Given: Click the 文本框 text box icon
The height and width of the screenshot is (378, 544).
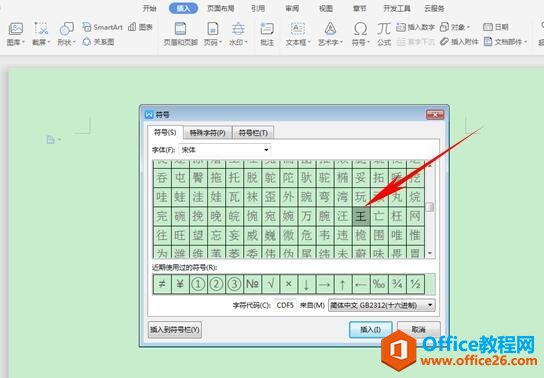Looking at the screenshot, I should pyautogui.click(x=298, y=29).
